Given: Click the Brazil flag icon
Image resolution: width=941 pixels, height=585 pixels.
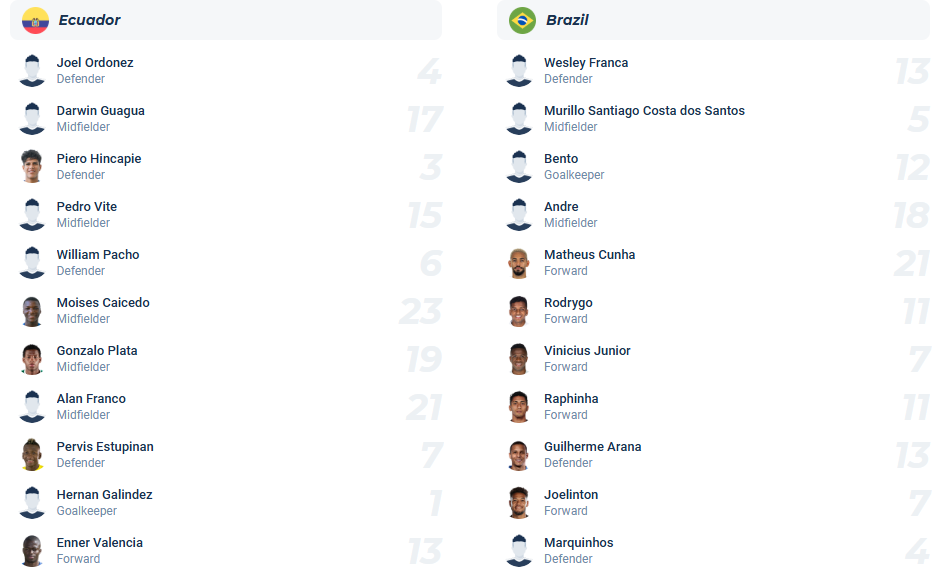Looking at the screenshot, I should (520, 19).
